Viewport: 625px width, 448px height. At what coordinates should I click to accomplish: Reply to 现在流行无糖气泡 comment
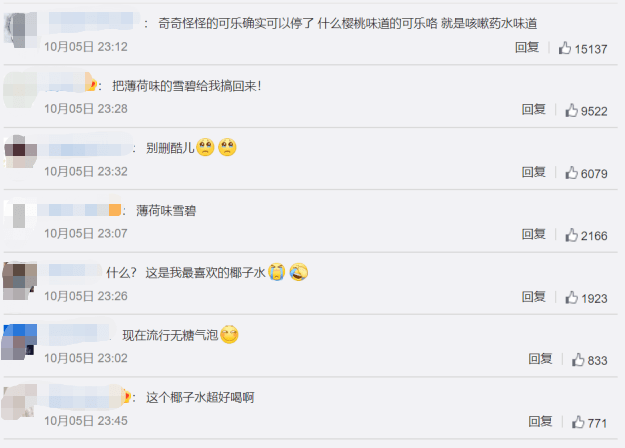[x=540, y=359]
